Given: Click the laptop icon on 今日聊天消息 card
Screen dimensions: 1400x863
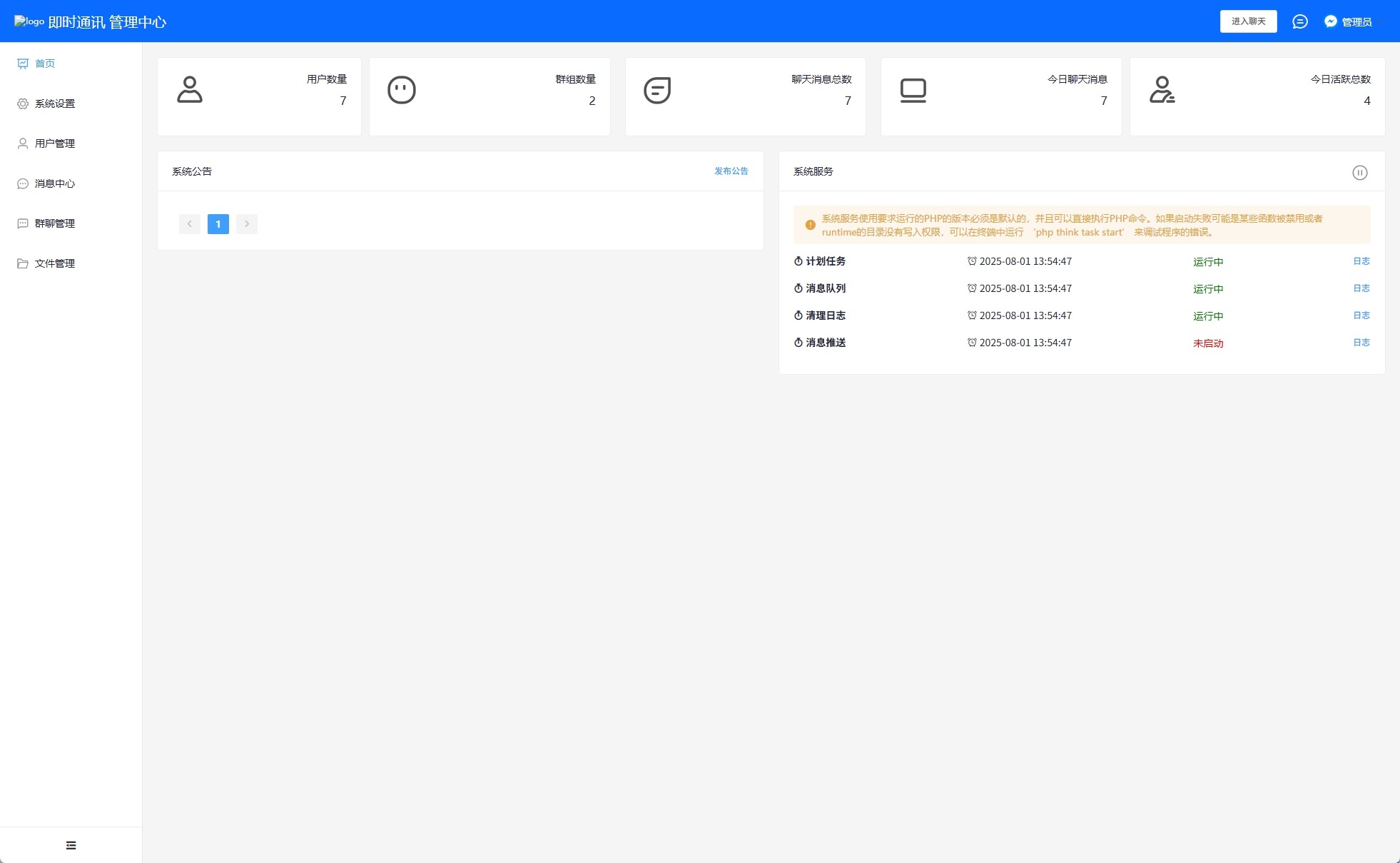Looking at the screenshot, I should pyautogui.click(x=913, y=90).
